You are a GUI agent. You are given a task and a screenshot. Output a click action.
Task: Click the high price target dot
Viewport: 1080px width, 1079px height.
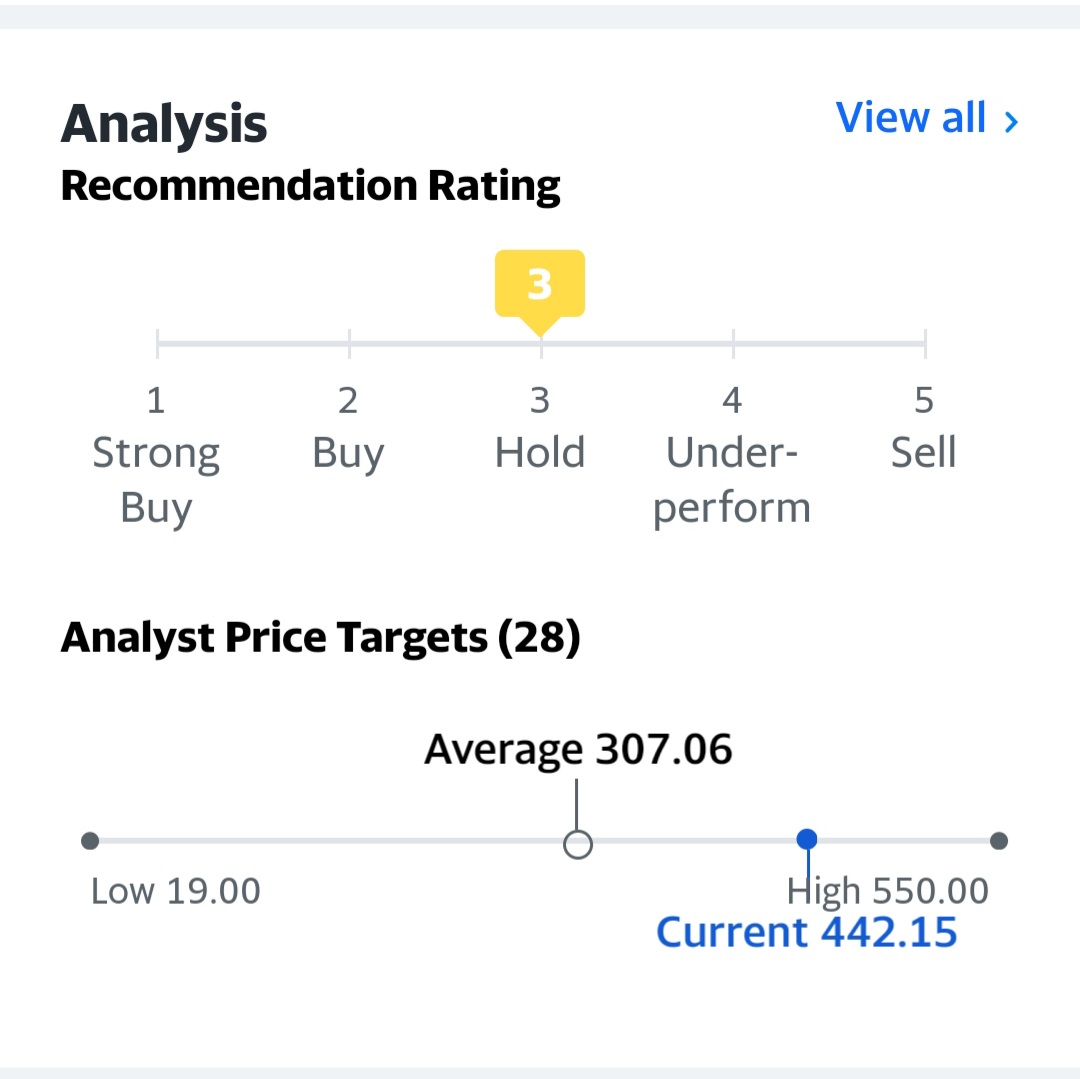[999, 841]
